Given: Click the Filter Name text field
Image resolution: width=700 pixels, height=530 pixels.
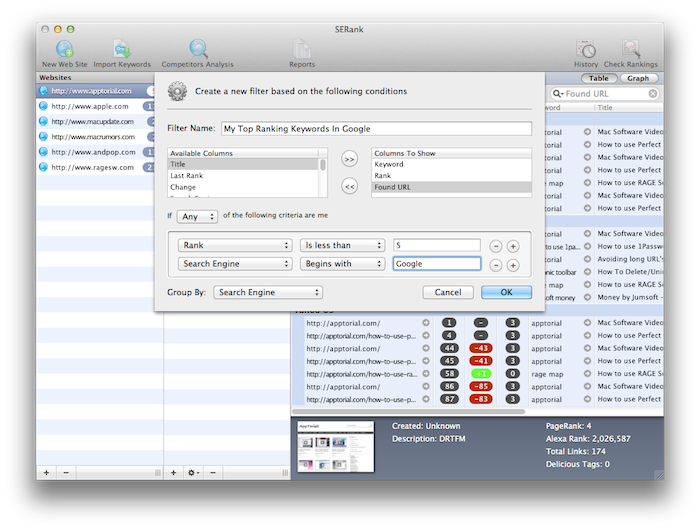Looking at the screenshot, I should [376, 129].
